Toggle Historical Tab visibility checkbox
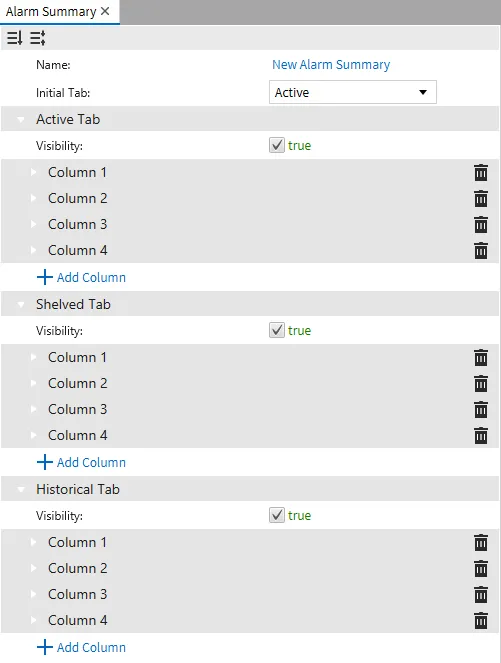The image size is (501, 663). click(x=277, y=515)
